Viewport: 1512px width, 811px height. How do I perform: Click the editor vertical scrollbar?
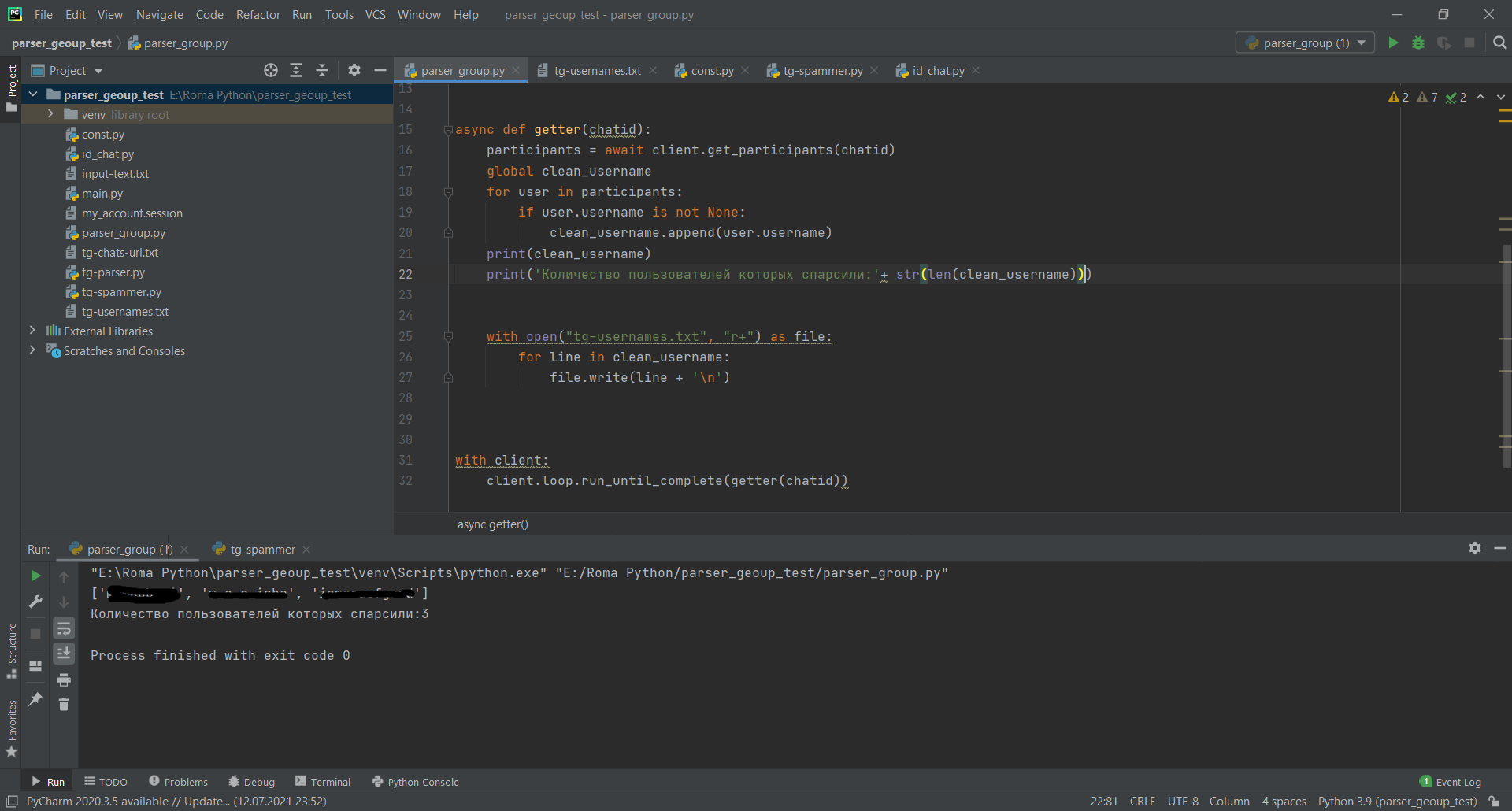click(x=1506, y=354)
